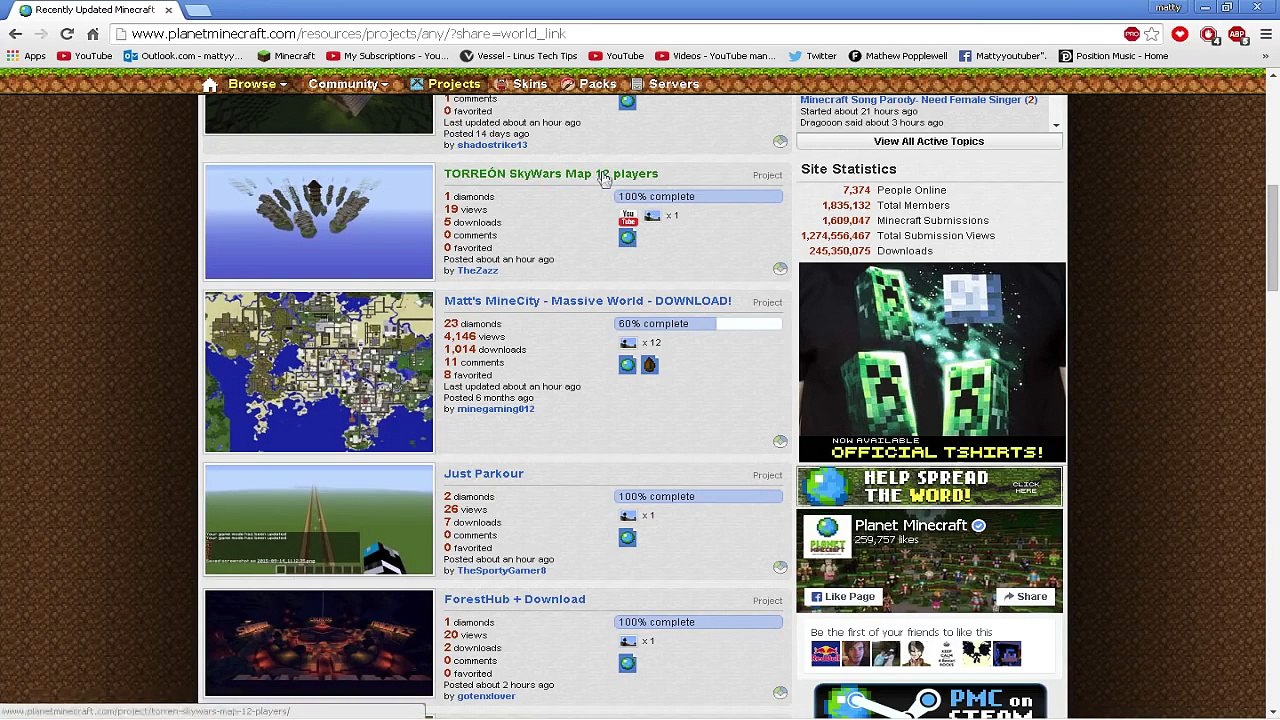Click world download icon on Just Parkour

pyautogui.click(x=627, y=538)
